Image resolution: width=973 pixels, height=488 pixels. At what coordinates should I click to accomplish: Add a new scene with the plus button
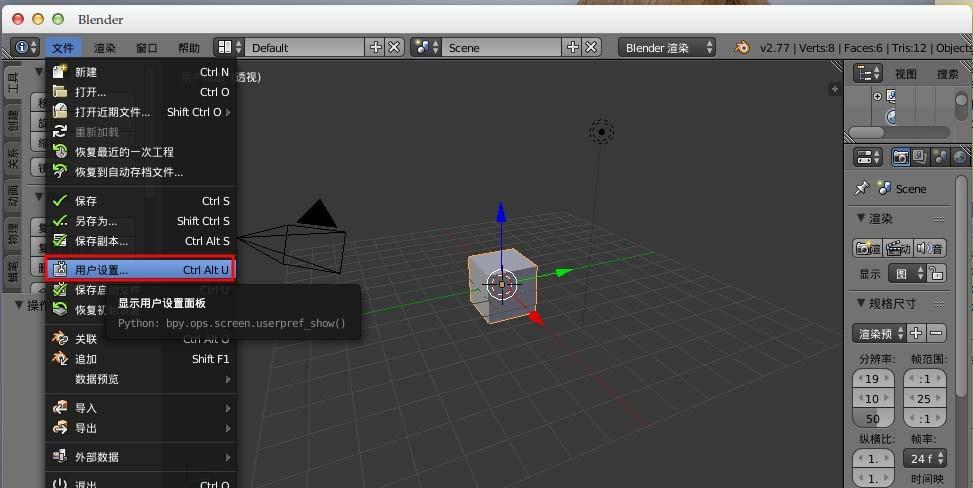pyautogui.click(x=573, y=47)
